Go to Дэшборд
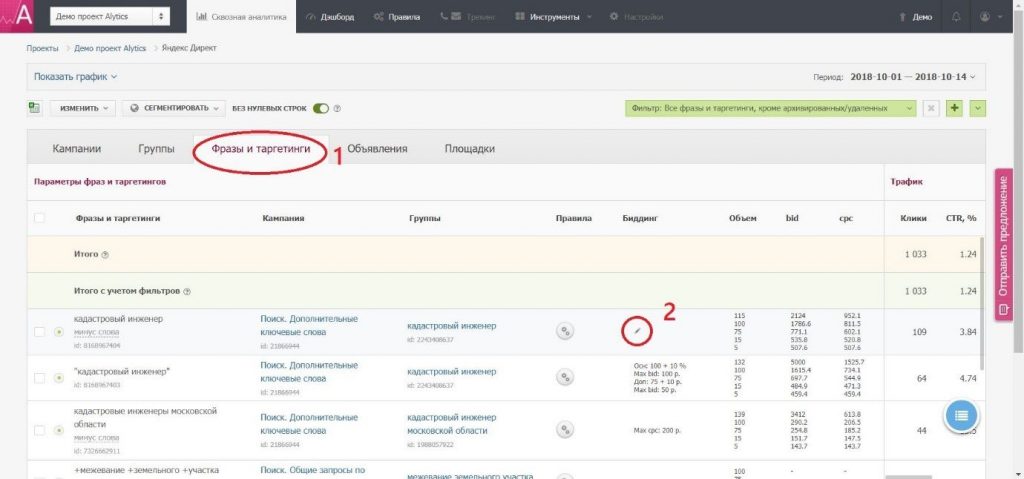Viewport: 1024px width, 479px height. [330, 17]
